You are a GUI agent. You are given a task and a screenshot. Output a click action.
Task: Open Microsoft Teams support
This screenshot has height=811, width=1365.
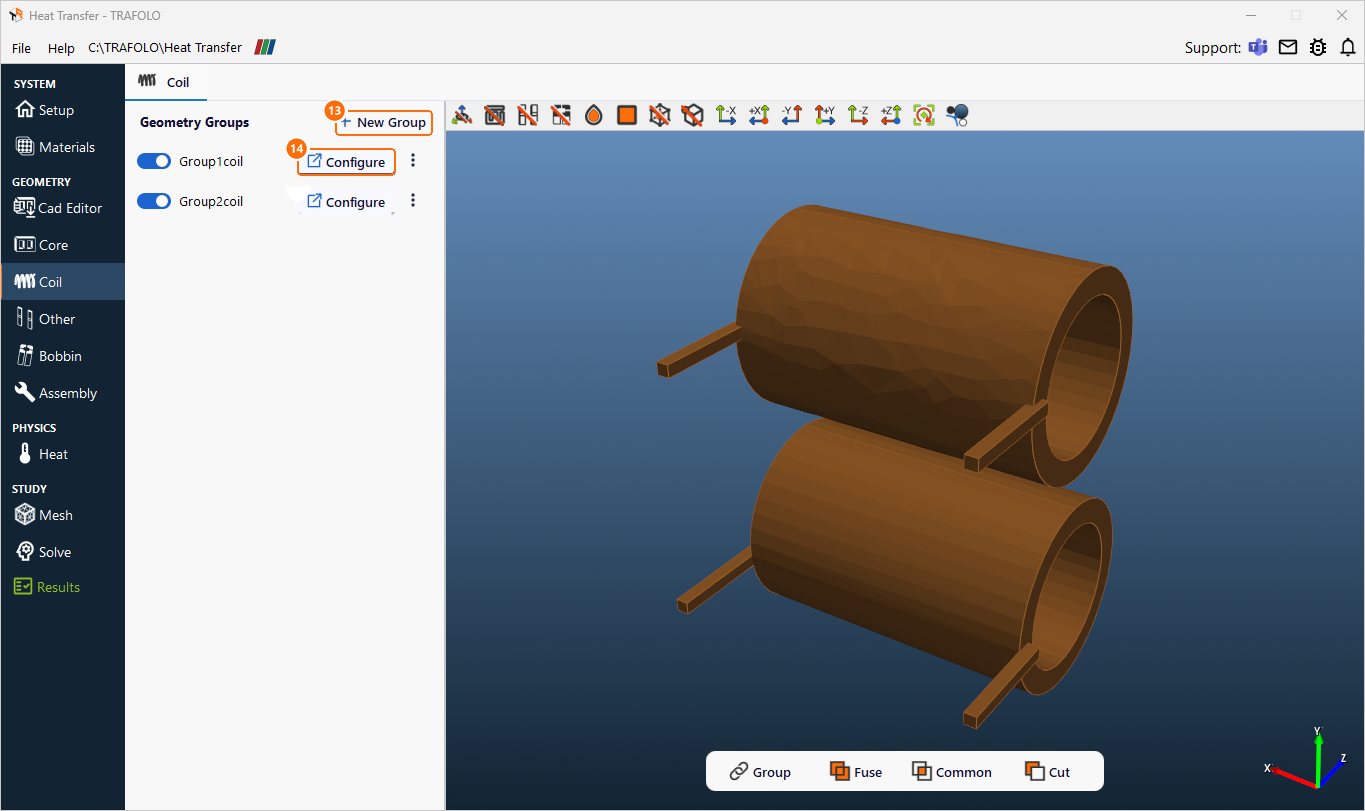1258,47
